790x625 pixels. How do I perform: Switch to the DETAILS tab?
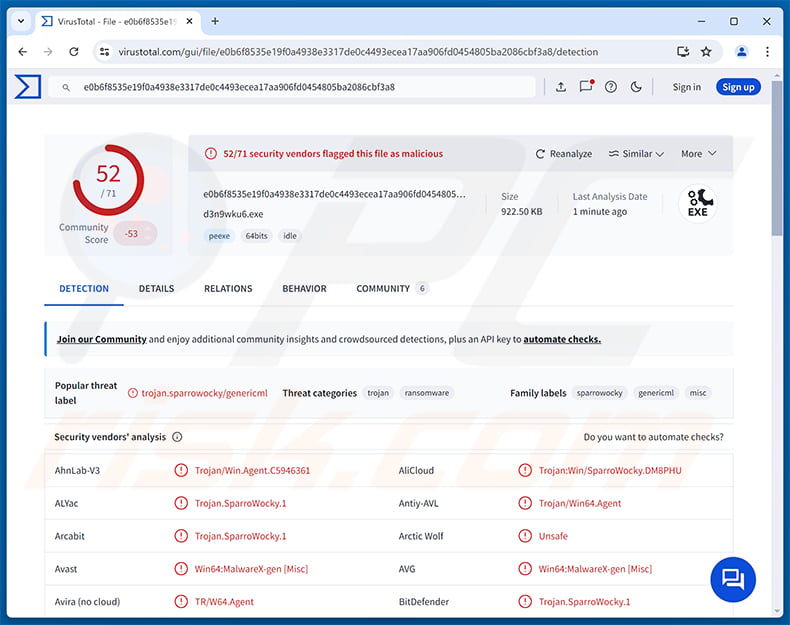(x=156, y=289)
